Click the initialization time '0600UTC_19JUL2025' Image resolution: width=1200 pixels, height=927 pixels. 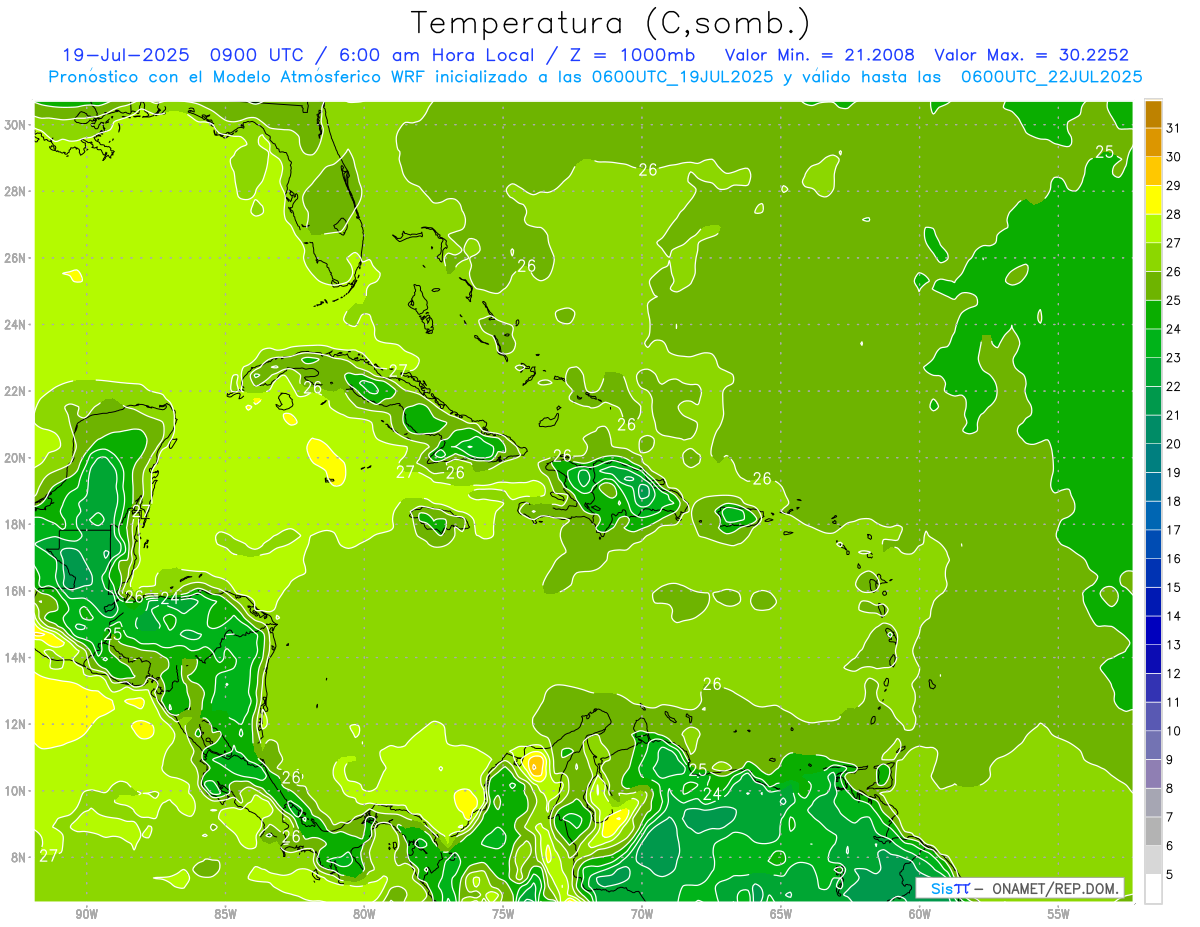[x=682, y=77]
